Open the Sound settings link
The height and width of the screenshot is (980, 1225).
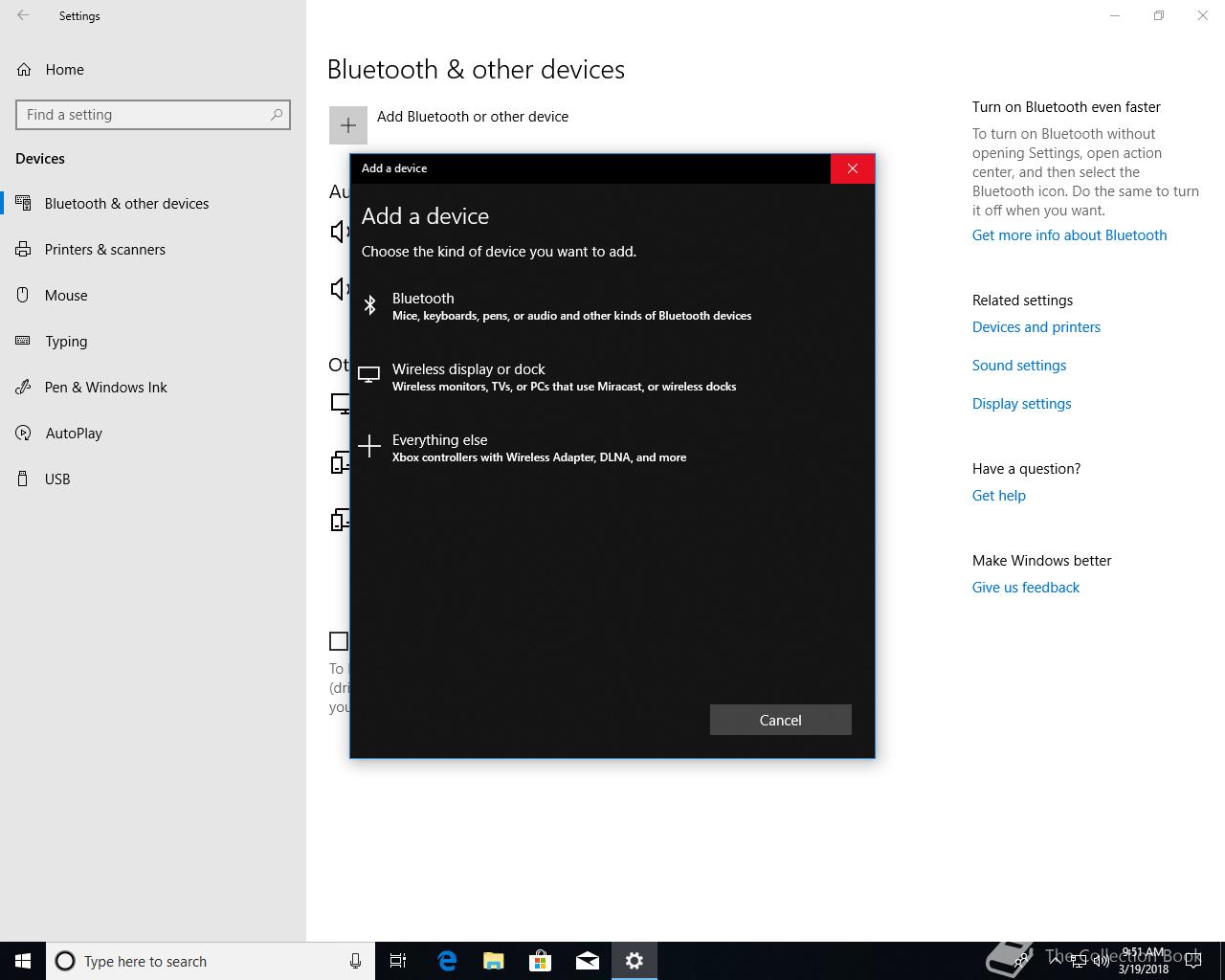pyautogui.click(x=1018, y=366)
